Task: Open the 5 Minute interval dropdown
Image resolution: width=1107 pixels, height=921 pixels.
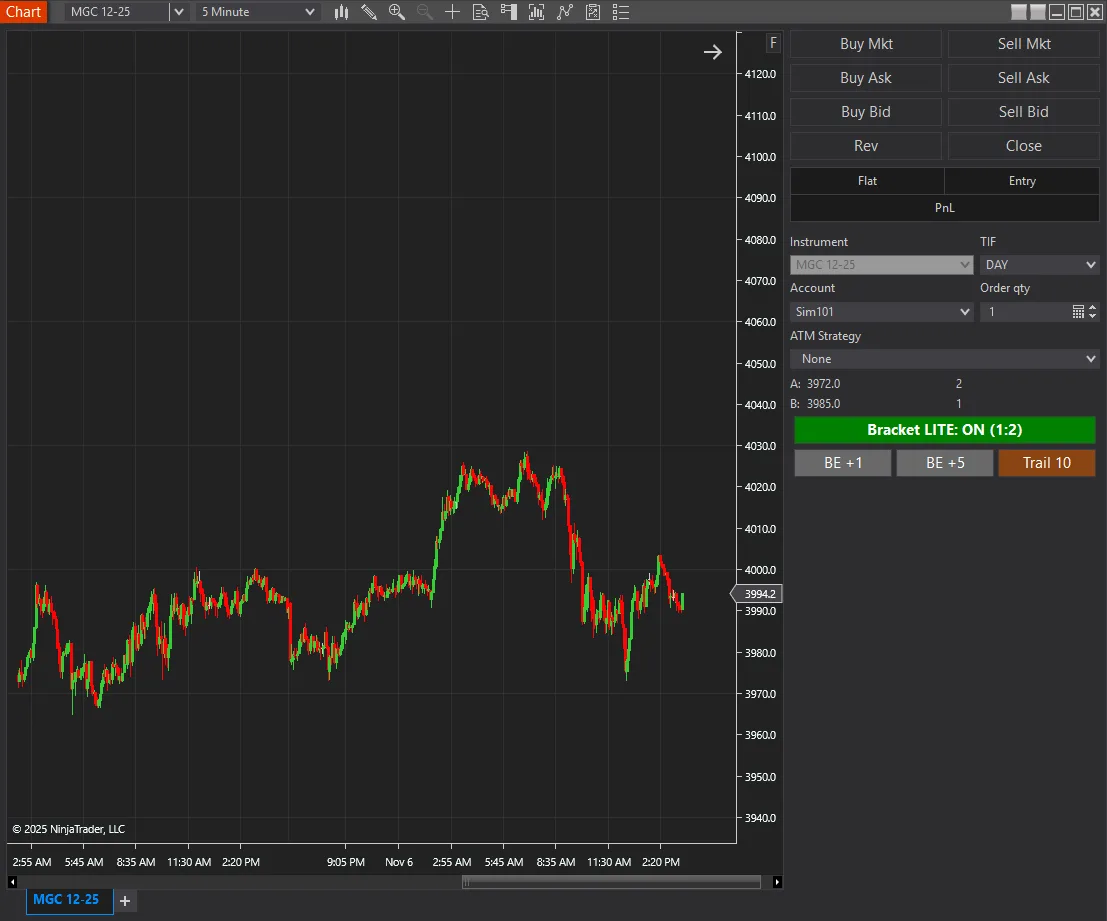Action: [x=257, y=12]
